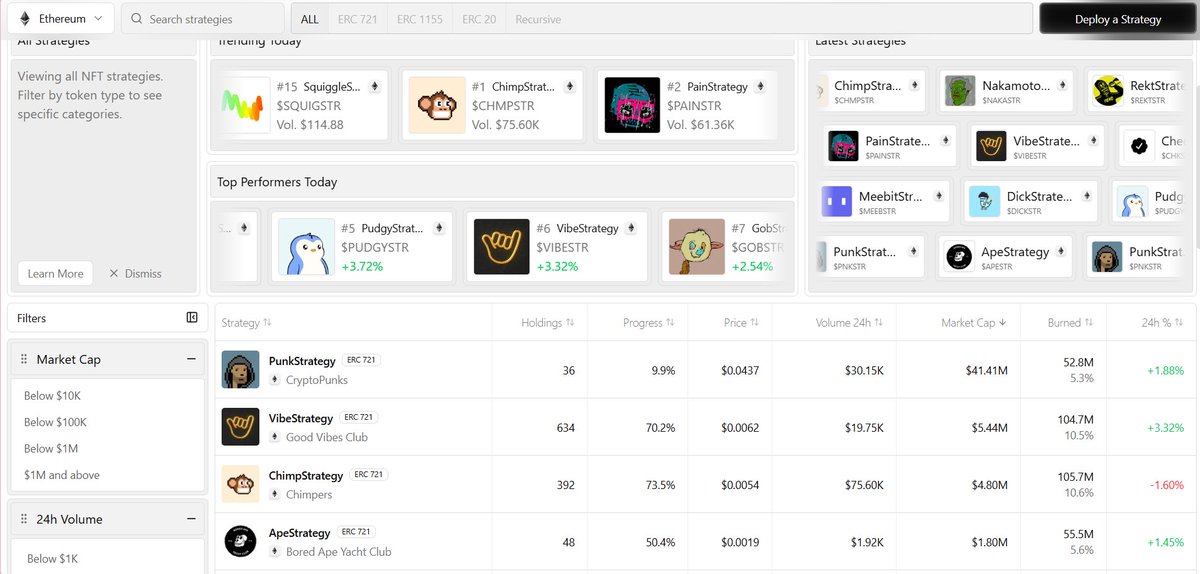Select the Below $1M market cap filter

pyautogui.click(x=51, y=448)
